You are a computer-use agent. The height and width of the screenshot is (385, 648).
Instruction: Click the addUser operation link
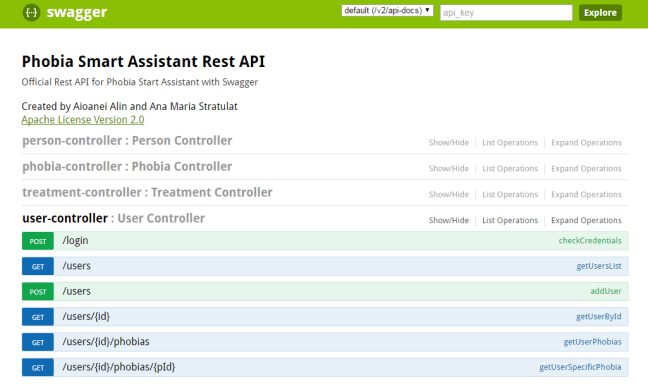point(605,291)
